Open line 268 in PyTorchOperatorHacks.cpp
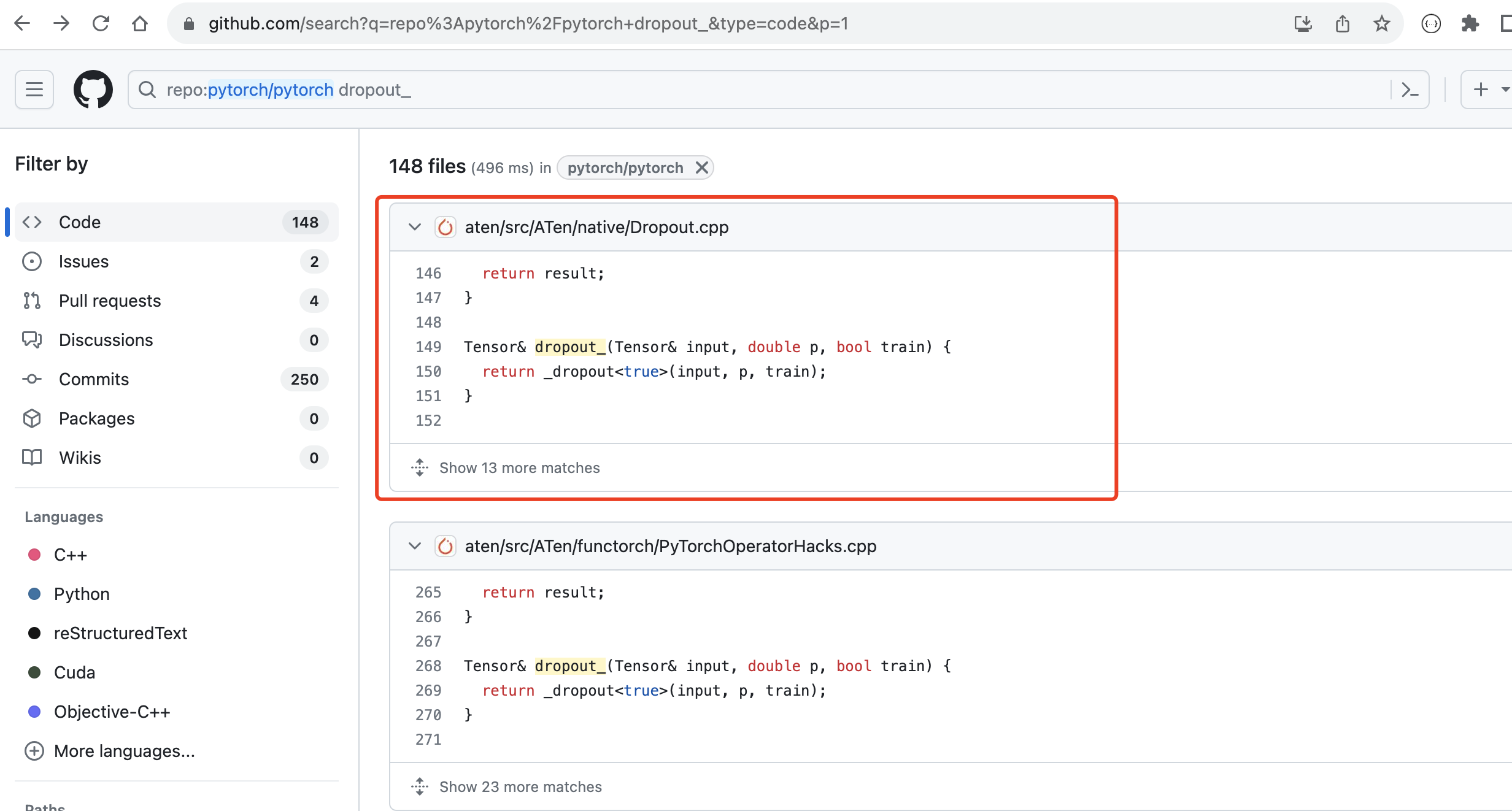This screenshot has height=811, width=1512. 428,666
